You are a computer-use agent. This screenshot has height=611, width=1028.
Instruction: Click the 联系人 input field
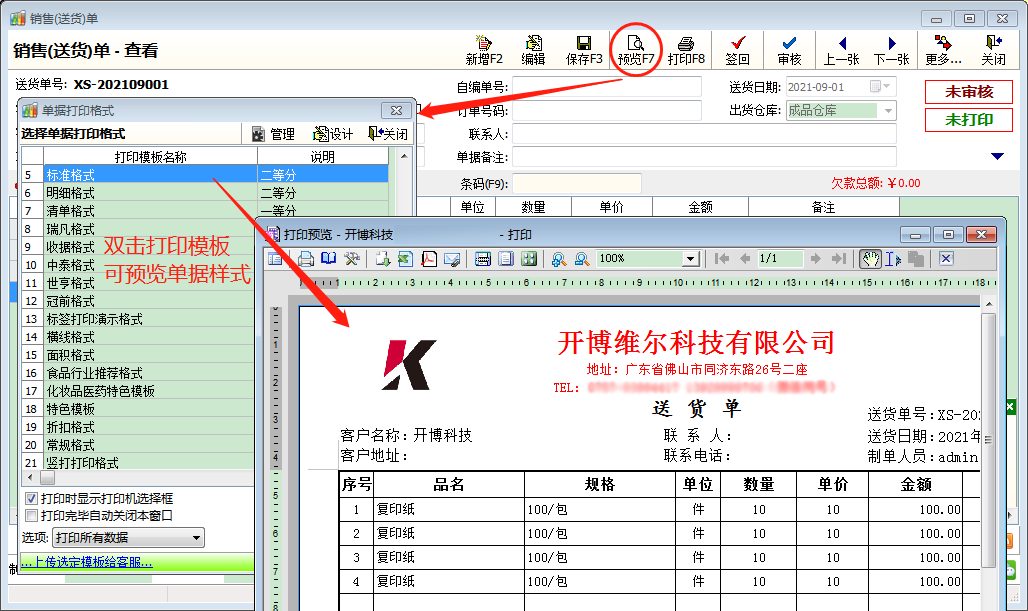pos(704,134)
